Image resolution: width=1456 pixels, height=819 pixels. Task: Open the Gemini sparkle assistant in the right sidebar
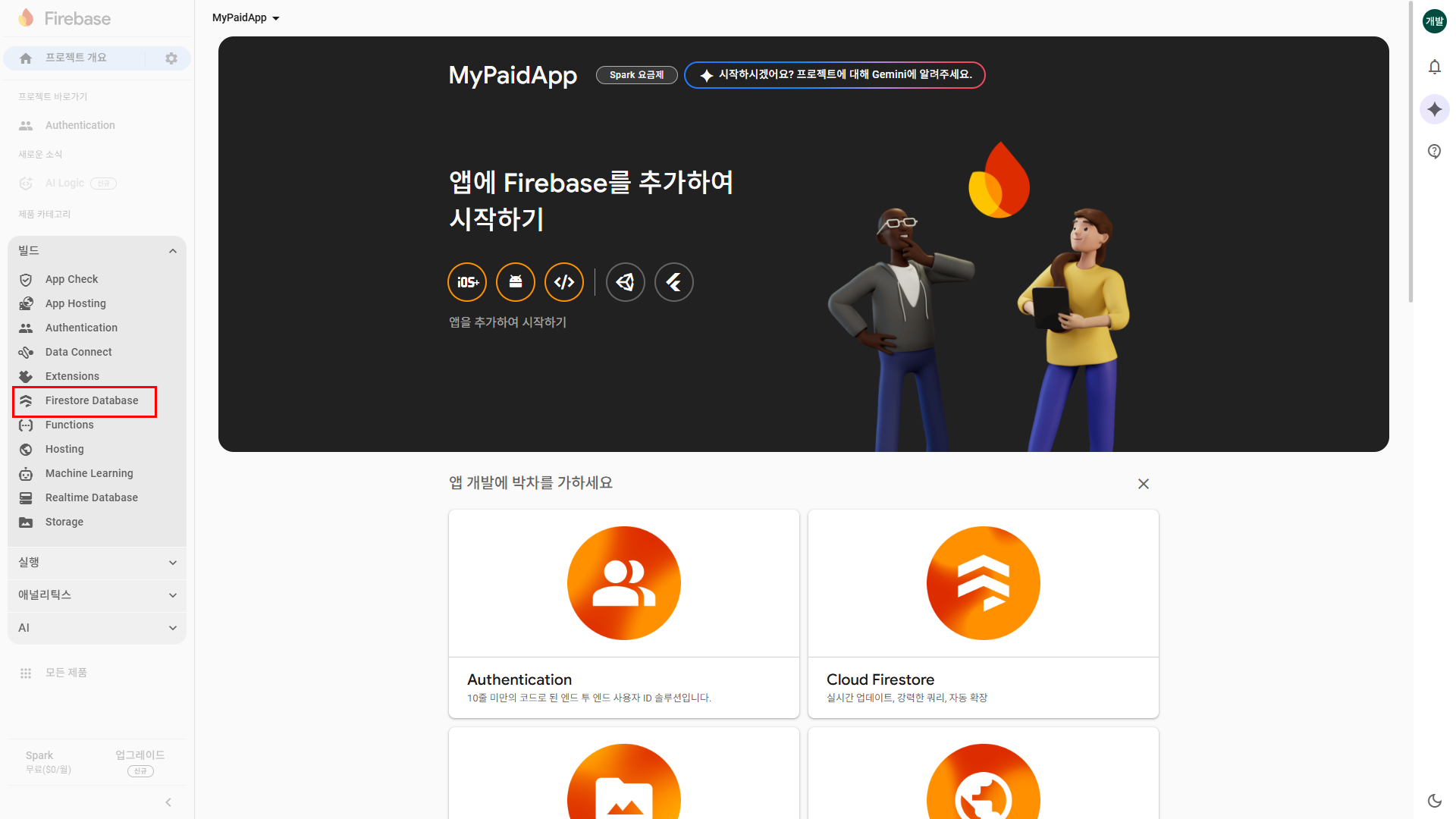pyautogui.click(x=1434, y=109)
